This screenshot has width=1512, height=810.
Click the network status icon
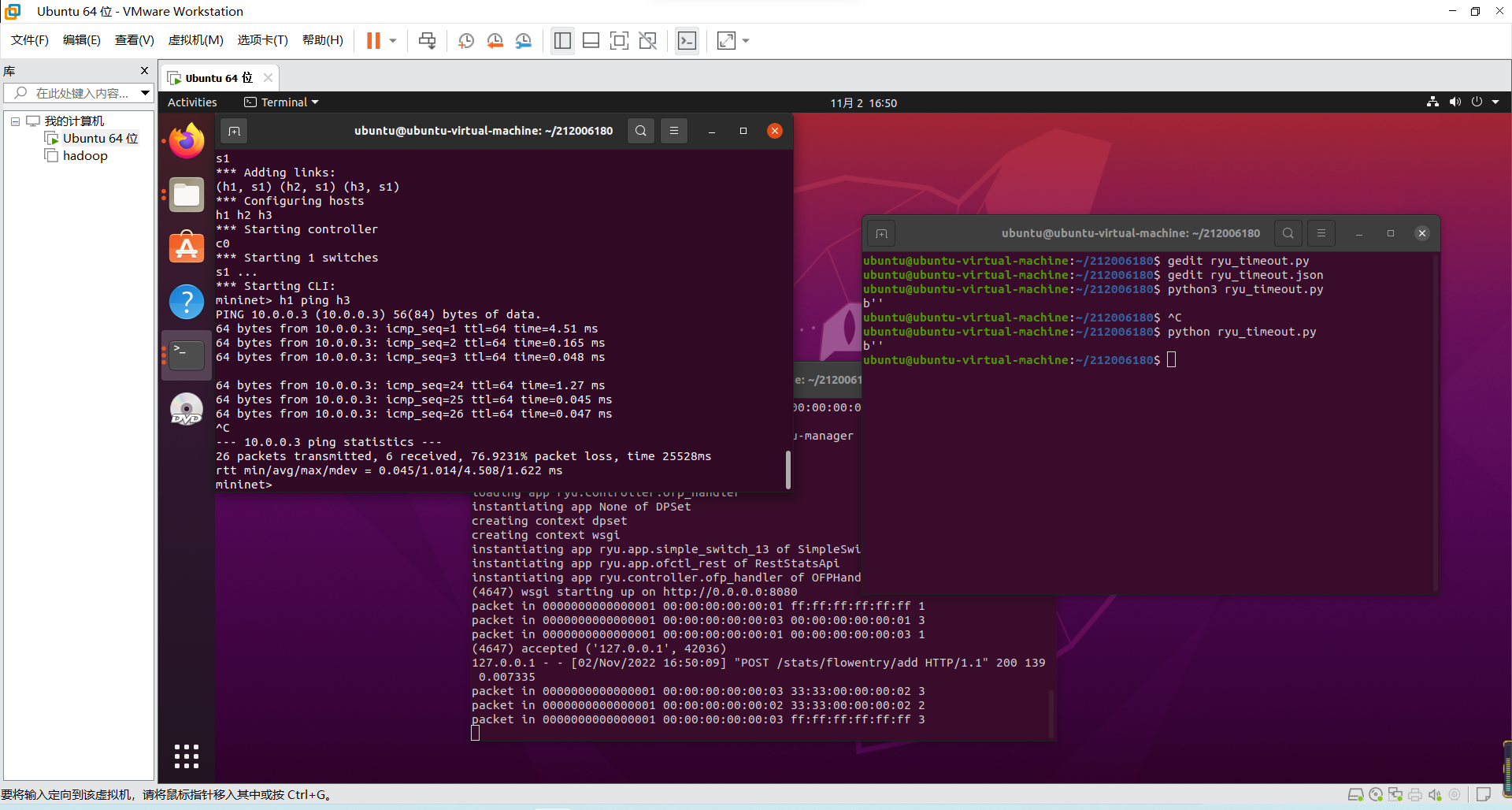(x=1432, y=102)
